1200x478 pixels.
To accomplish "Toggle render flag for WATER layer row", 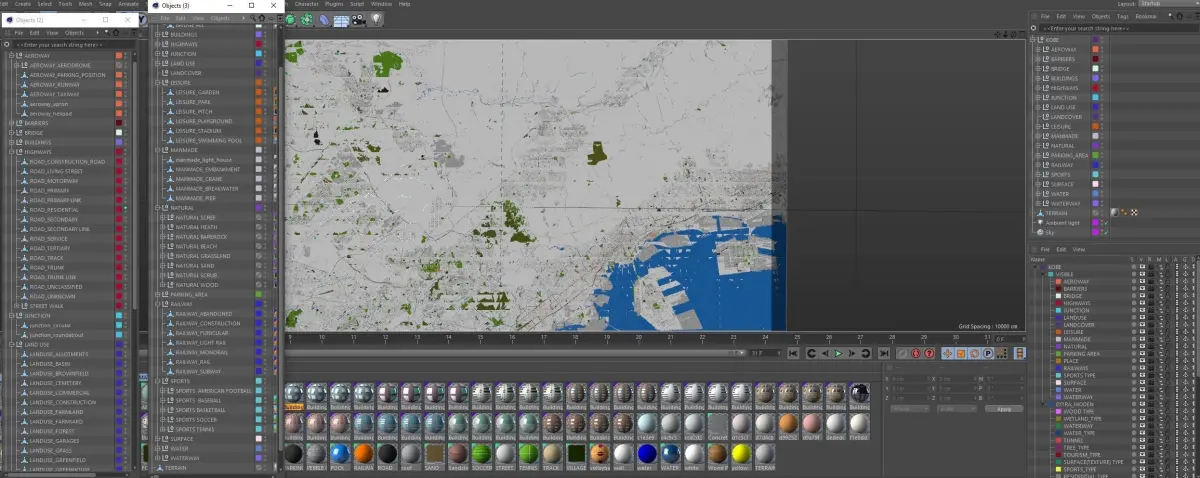I will pos(1150,389).
